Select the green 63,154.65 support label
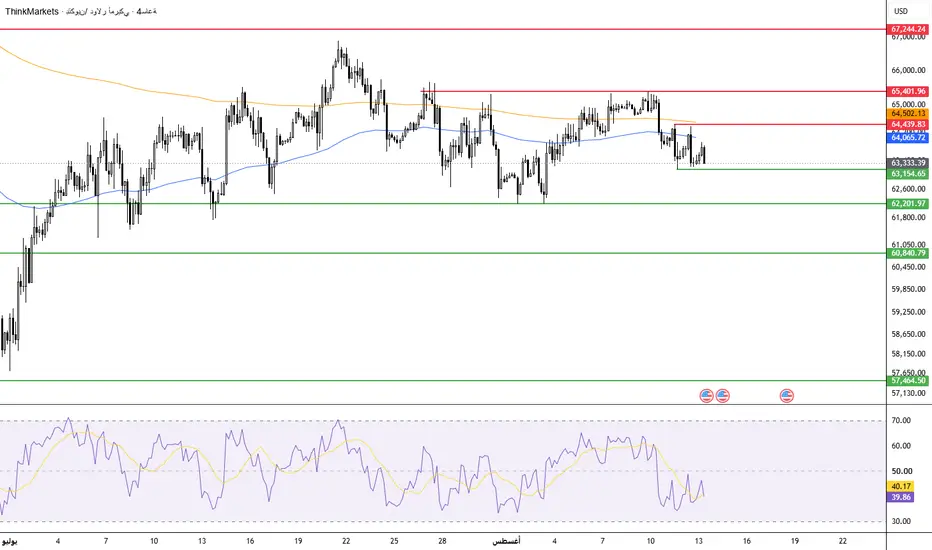The height and width of the screenshot is (550, 932). (x=909, y=174)
